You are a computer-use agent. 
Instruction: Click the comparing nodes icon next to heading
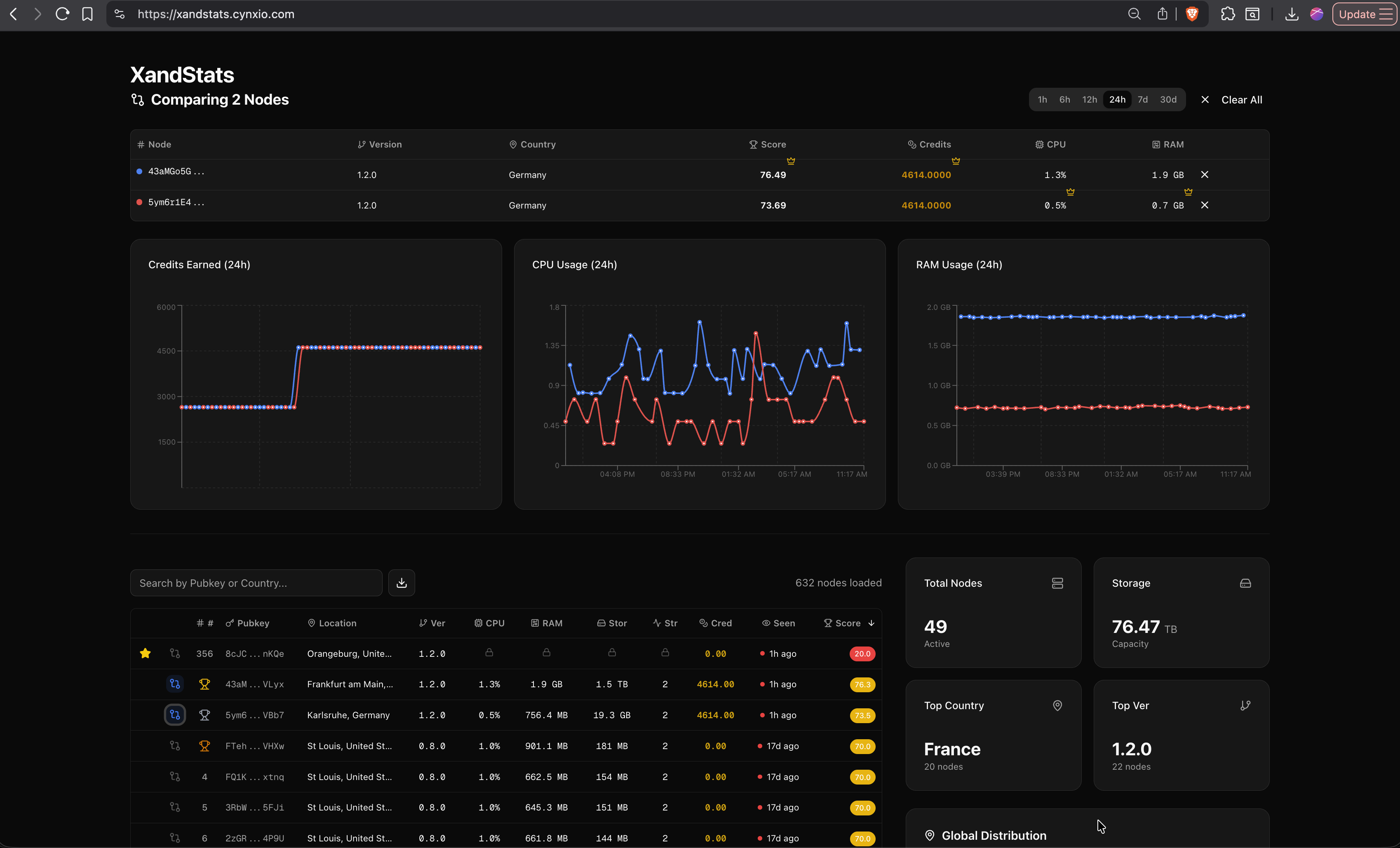pyautogui.click(x=138, y=99)
